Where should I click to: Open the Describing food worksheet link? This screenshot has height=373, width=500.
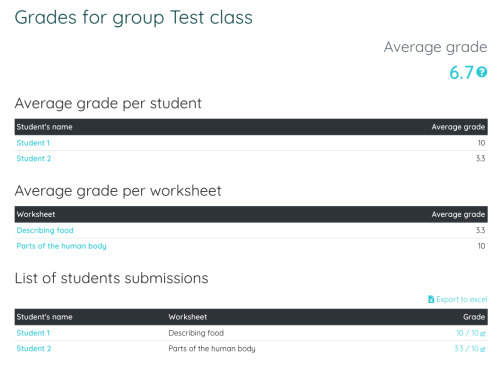[45, 230]
